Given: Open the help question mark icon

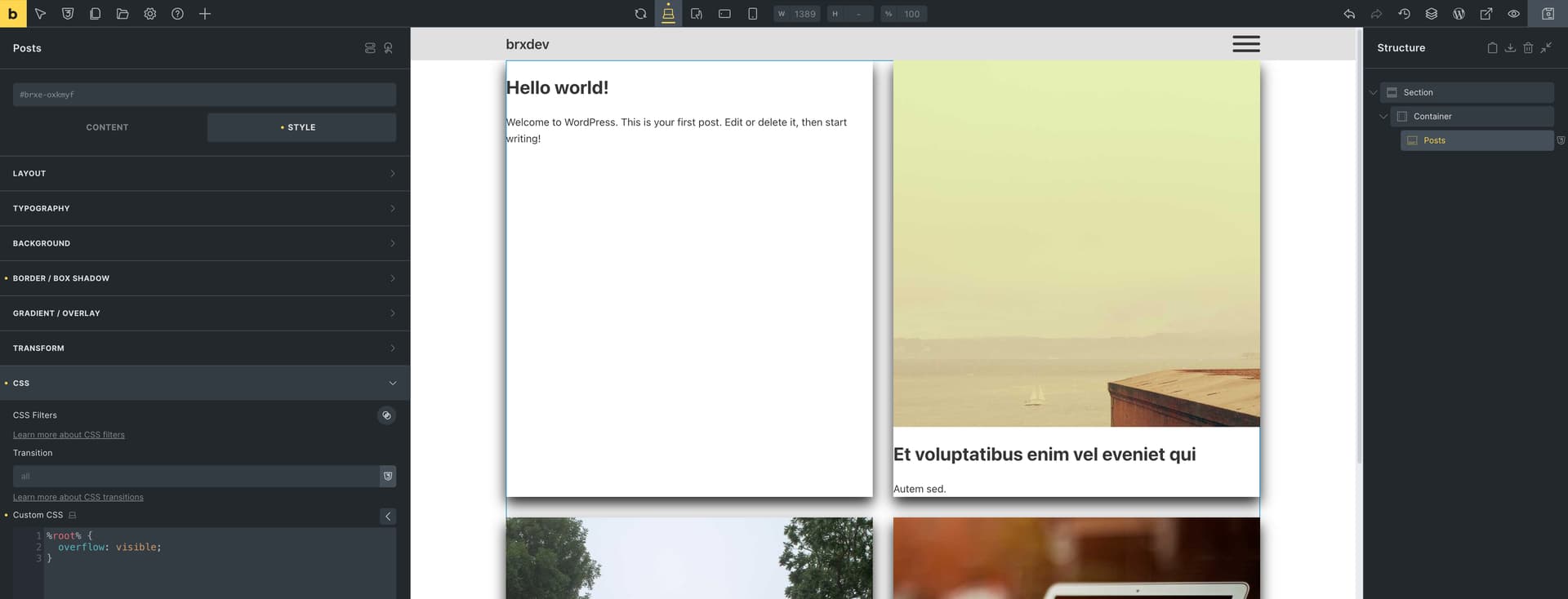Looking at the screenshot, I should (177, 14).
